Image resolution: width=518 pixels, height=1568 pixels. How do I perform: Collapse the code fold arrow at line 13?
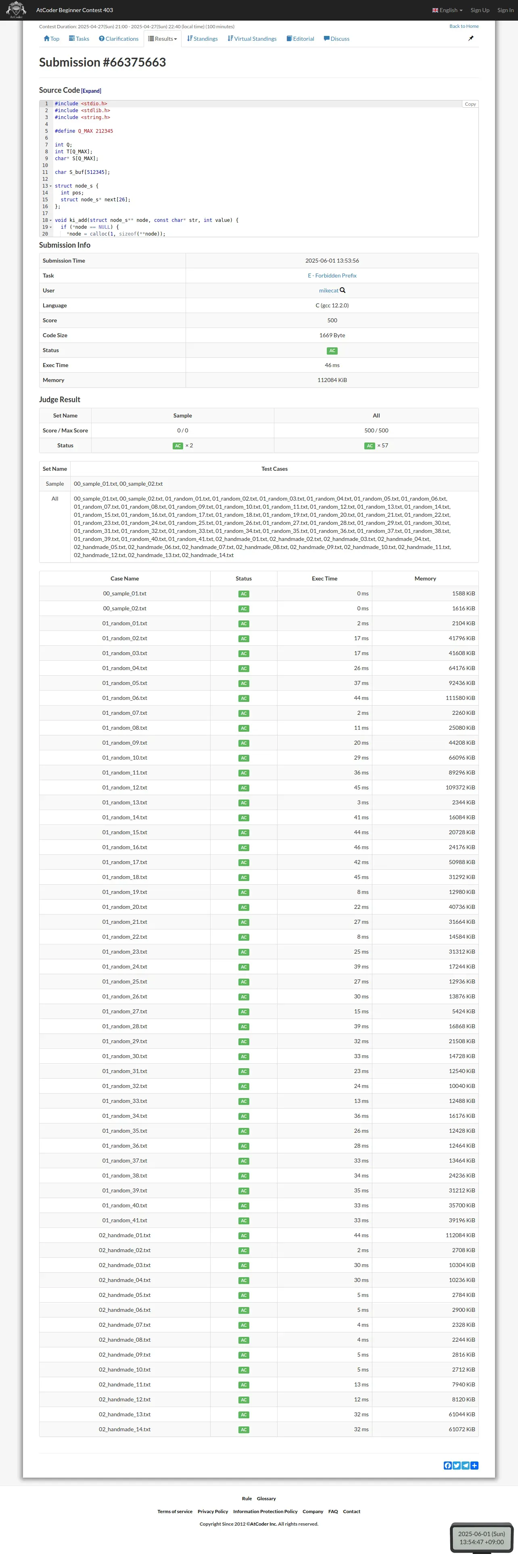click(x=50, y=186)
